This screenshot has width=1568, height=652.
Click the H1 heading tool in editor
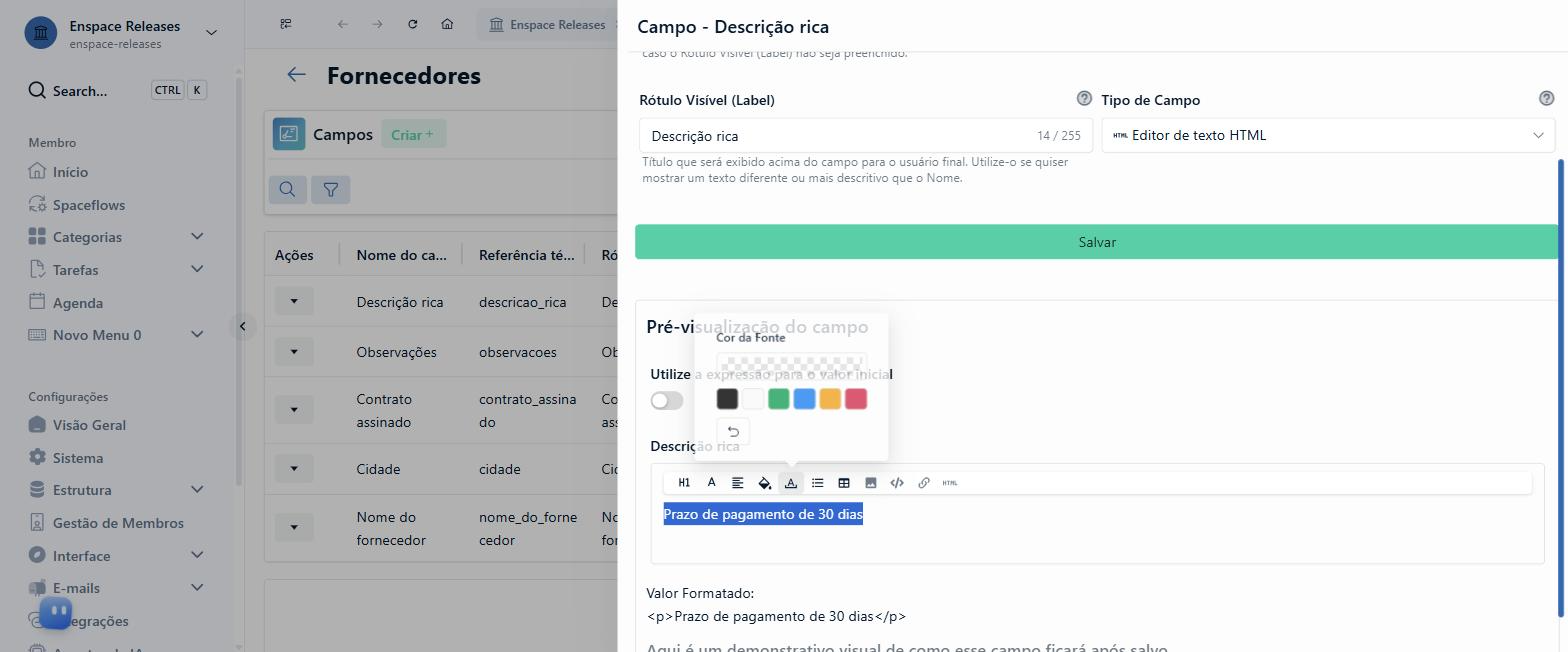684,483
